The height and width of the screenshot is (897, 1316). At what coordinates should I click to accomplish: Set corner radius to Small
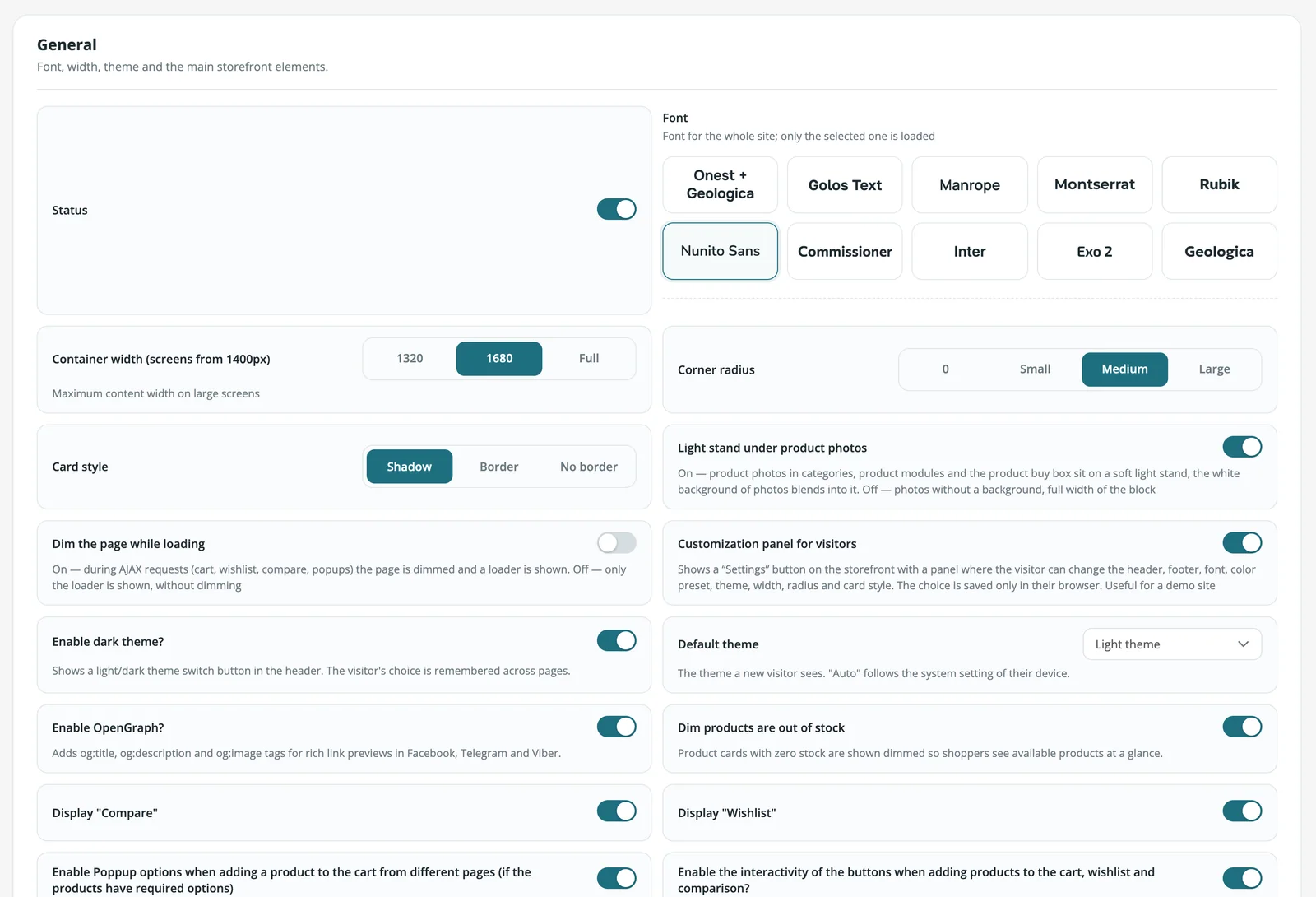click(x=1035, y=369)
